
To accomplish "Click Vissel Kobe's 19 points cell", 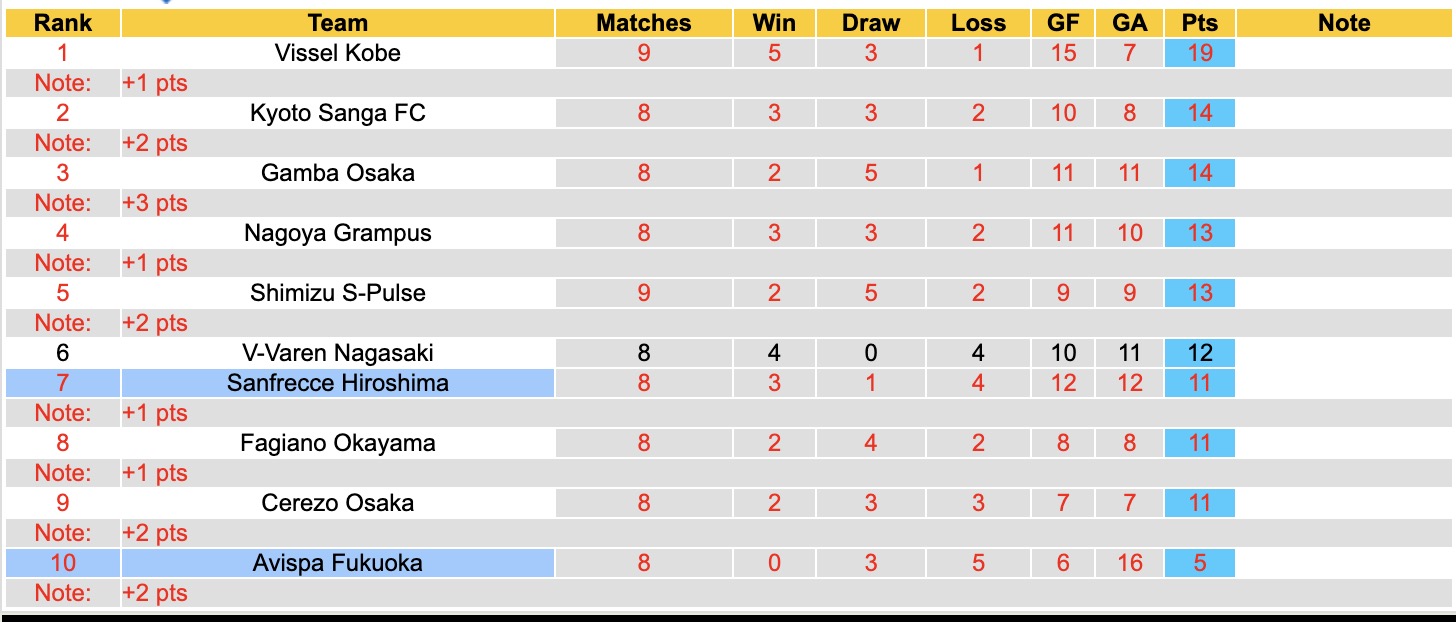I will coord(1200,53).
